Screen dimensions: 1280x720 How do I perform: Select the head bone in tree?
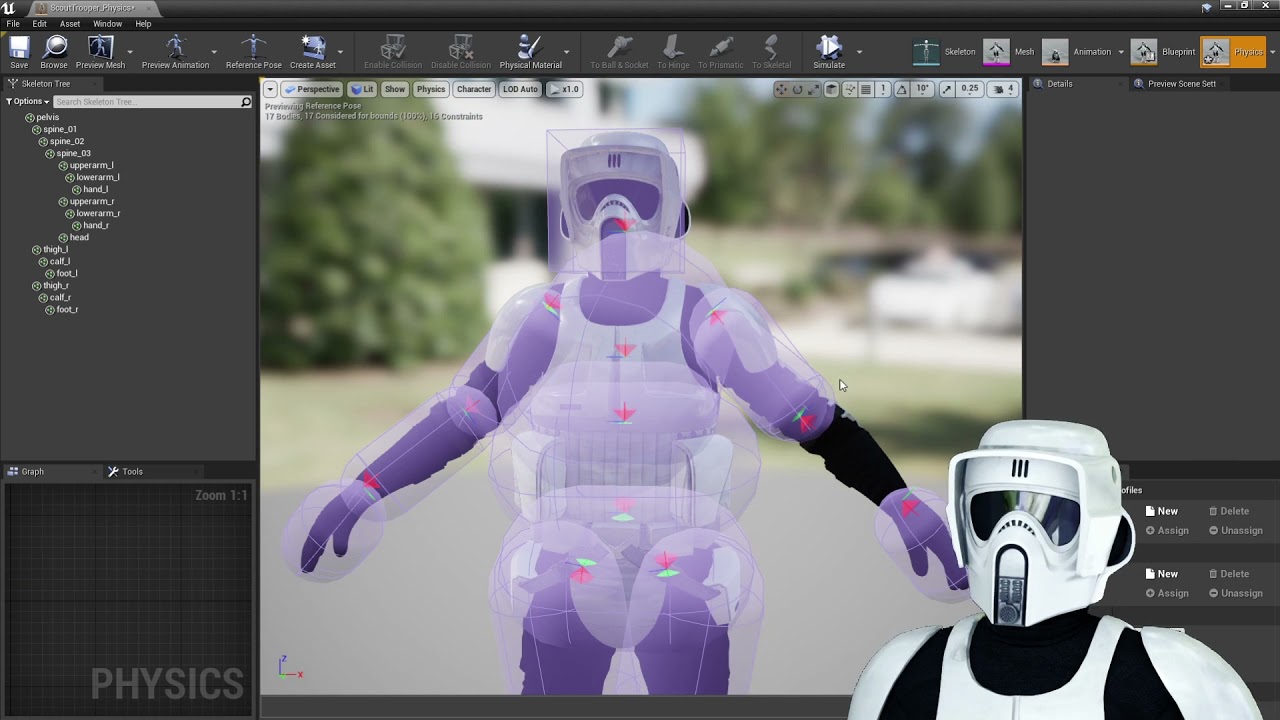click(79, 237)
